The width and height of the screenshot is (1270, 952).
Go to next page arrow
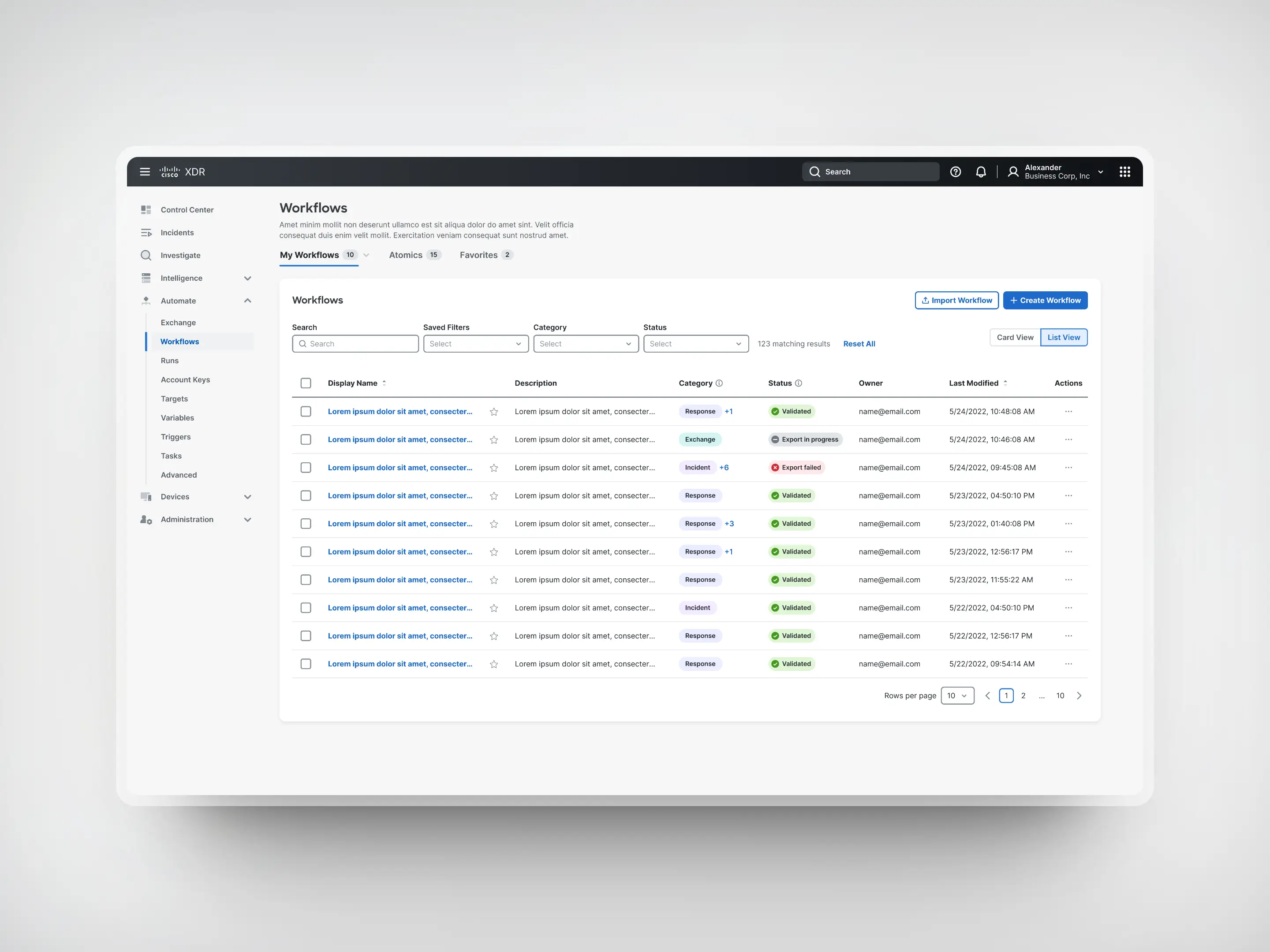click(x=1079, y=695)
